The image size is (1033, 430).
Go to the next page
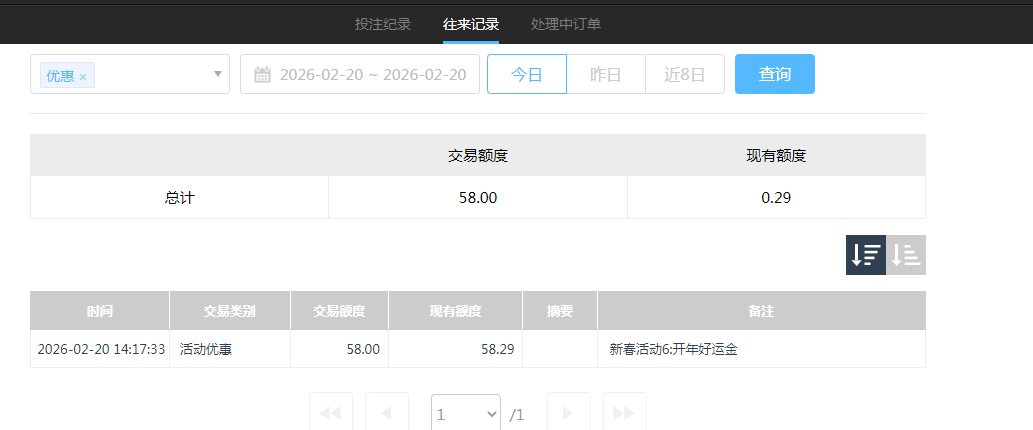point(568,413)
